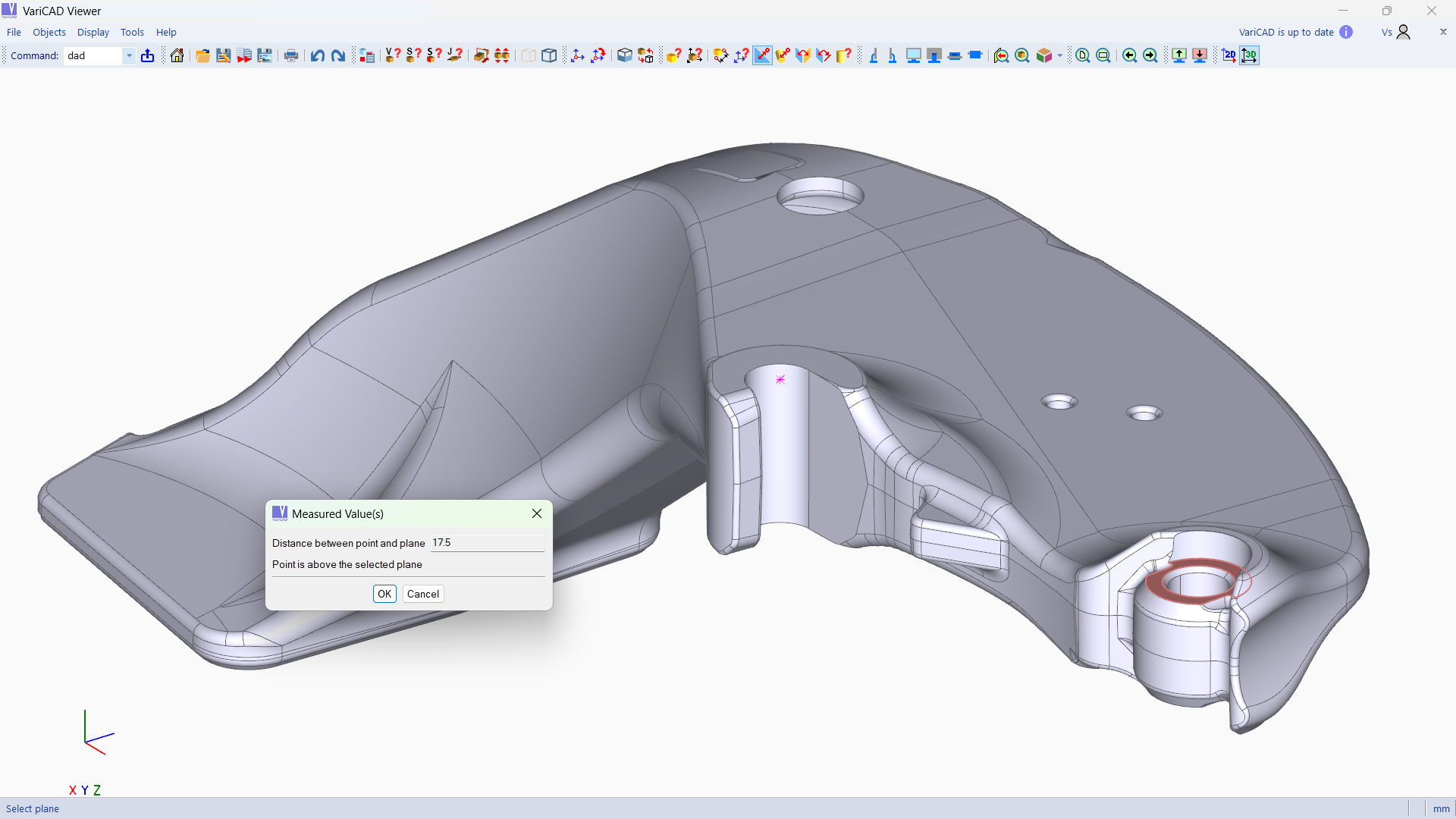Select the Home view tool

point(176,55)
